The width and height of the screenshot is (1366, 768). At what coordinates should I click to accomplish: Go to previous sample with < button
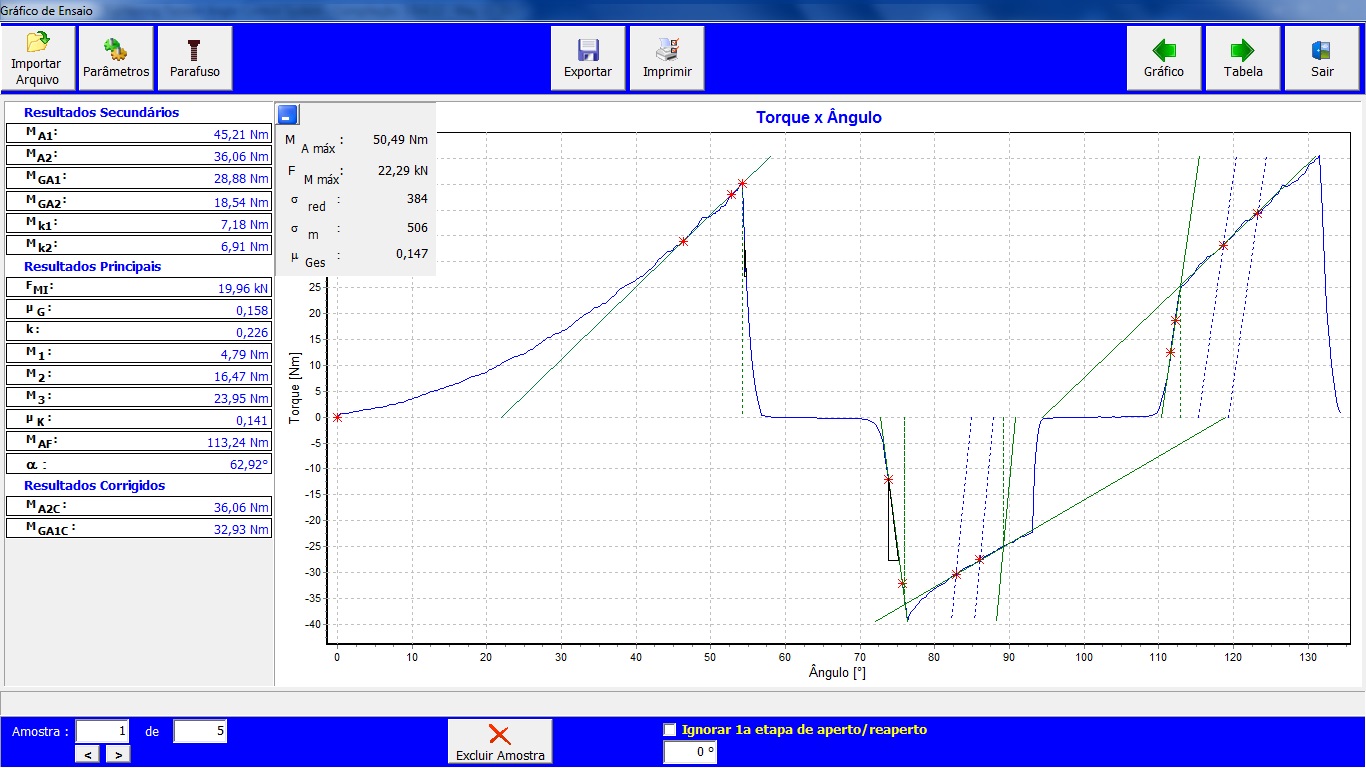pos(89,755)
